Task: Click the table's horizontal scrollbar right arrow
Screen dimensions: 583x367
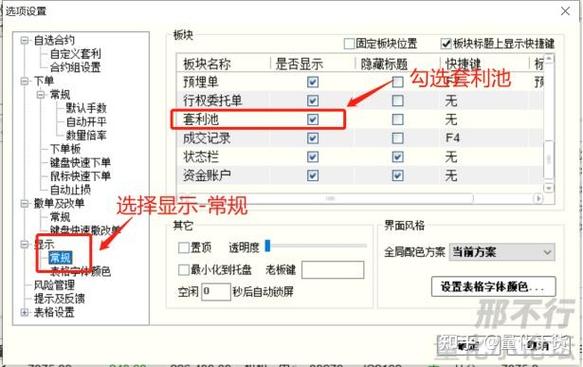Action: pos(538,199)
